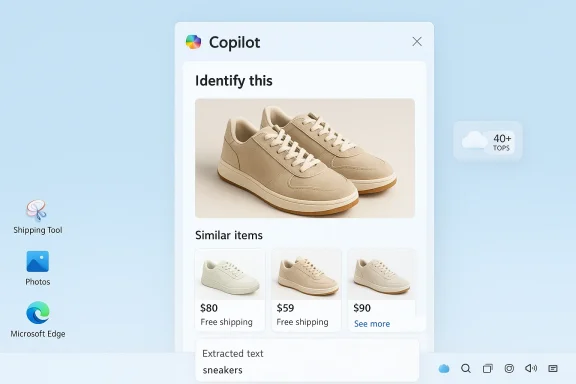Launch Microsoft Edge from the desktop
This screenshot has width=576, height=384.
pos(37,320)
